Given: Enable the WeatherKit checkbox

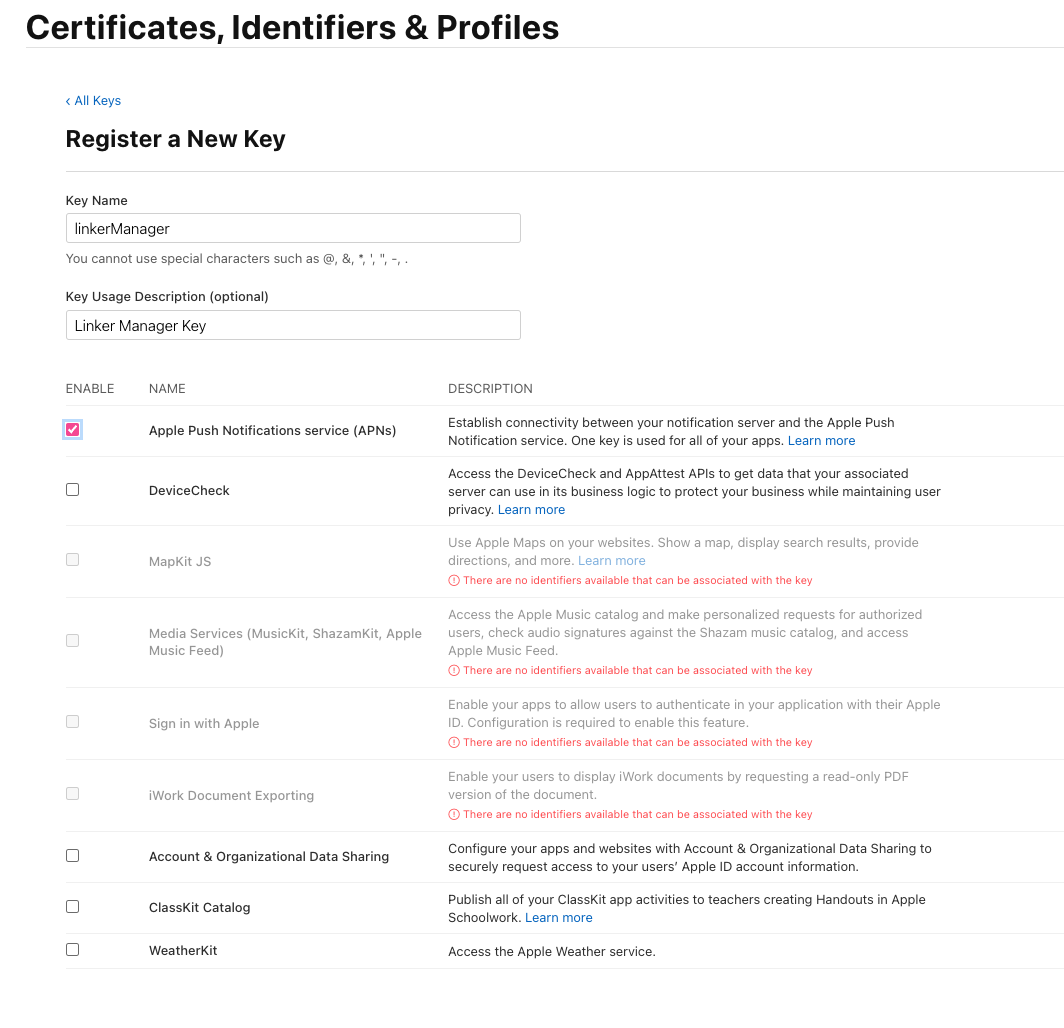Looking at the screenshot, I should 72,950.
